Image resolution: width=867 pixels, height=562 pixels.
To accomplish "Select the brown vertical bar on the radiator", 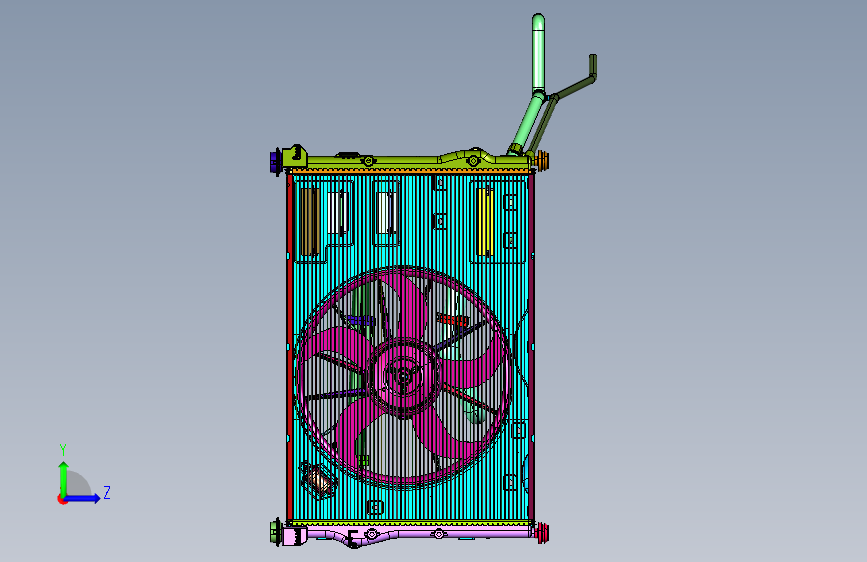I will tap(309, 222).
